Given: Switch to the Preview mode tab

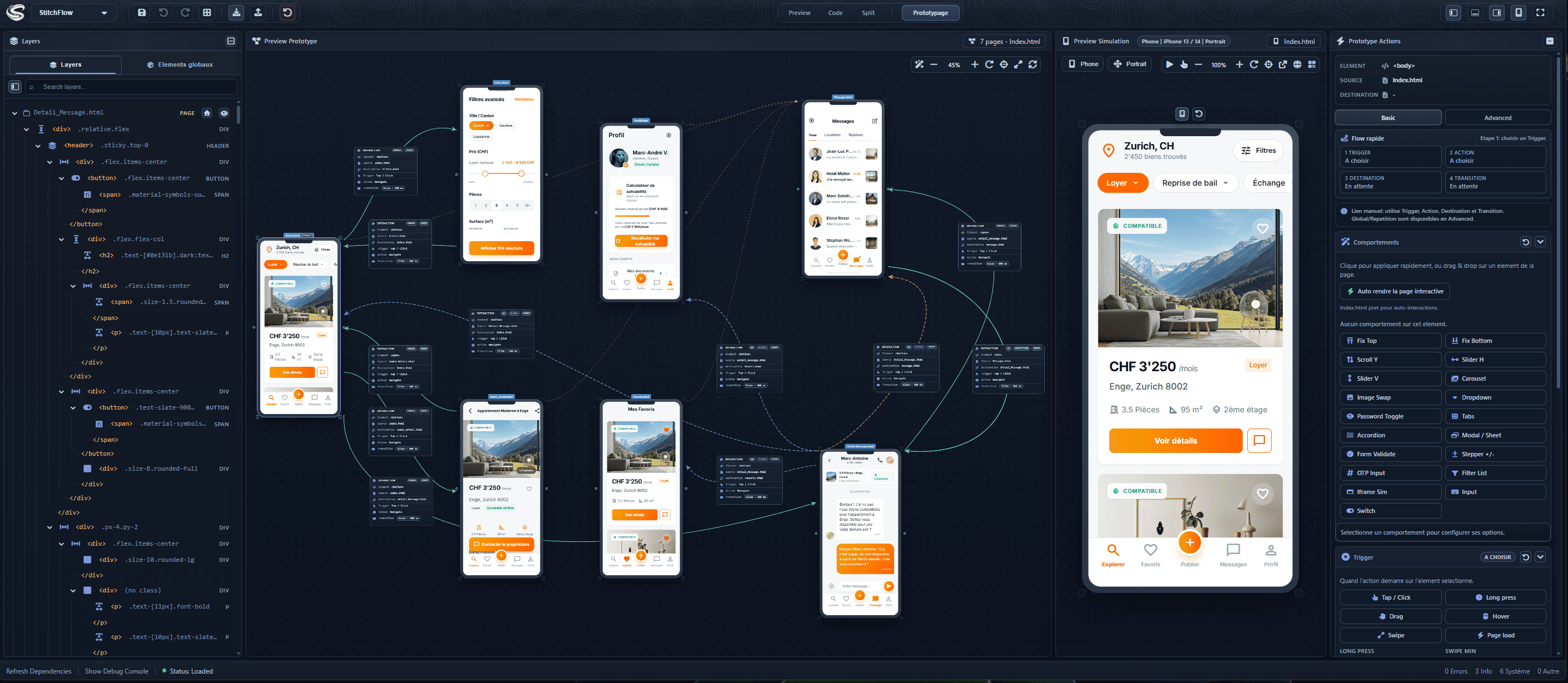Looking at the screenshot, I should (x=799, y=13).
